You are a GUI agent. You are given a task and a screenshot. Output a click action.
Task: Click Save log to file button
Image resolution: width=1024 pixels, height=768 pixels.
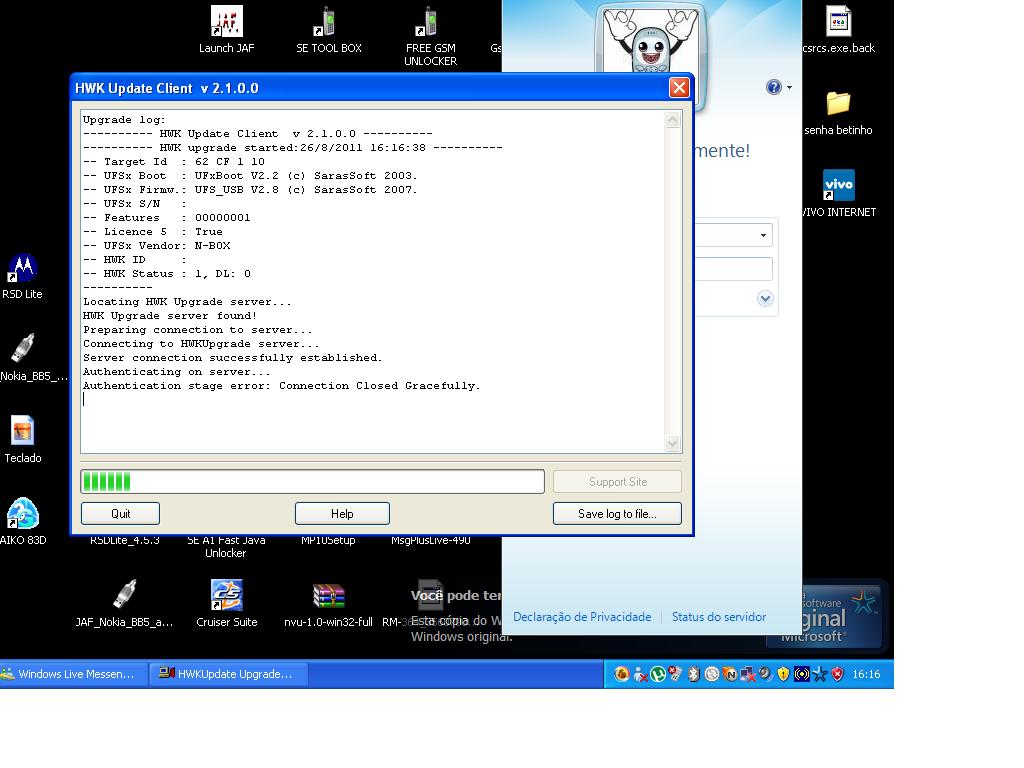coord(617,513)
